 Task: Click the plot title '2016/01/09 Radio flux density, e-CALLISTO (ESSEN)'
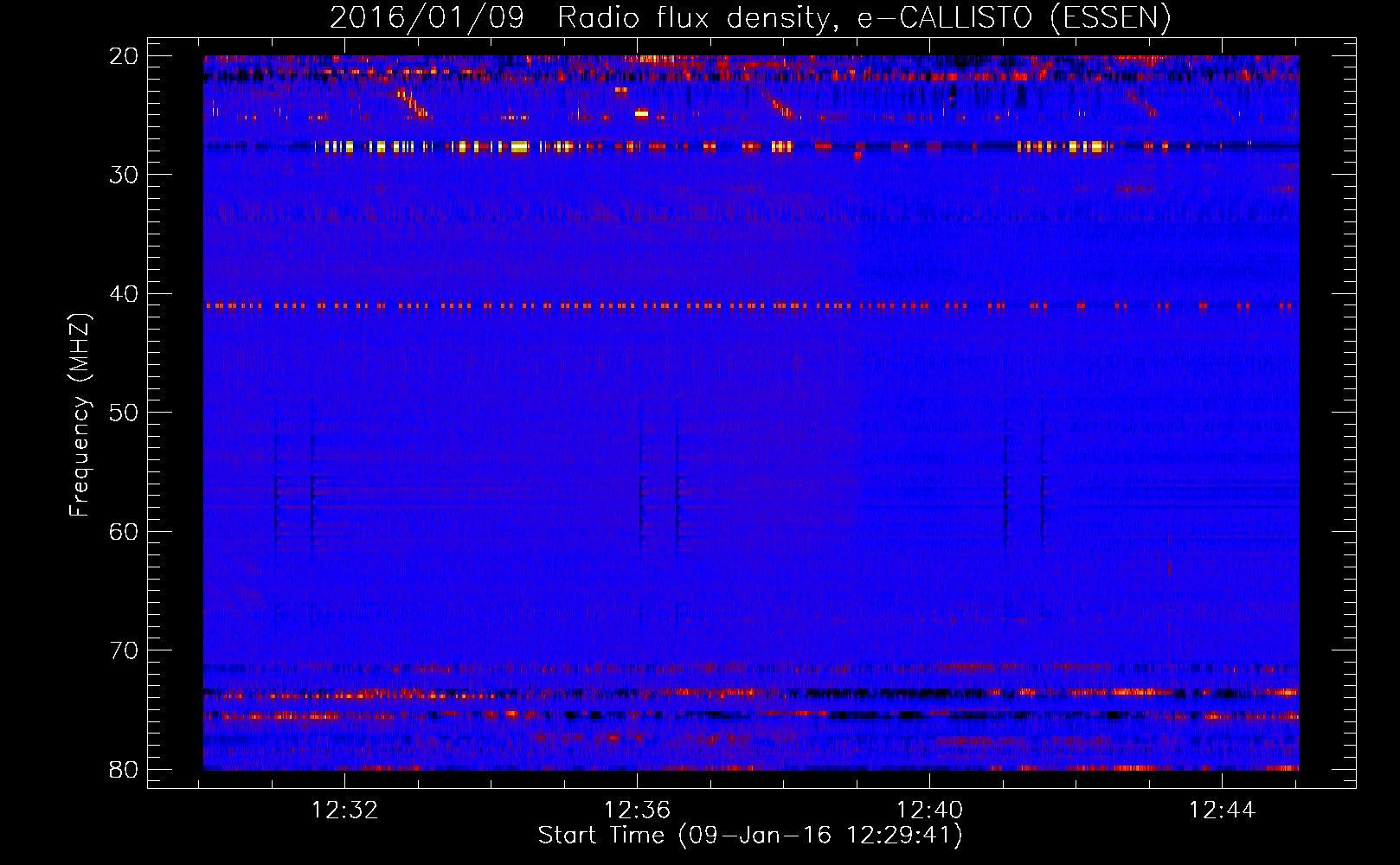[750, 17]
